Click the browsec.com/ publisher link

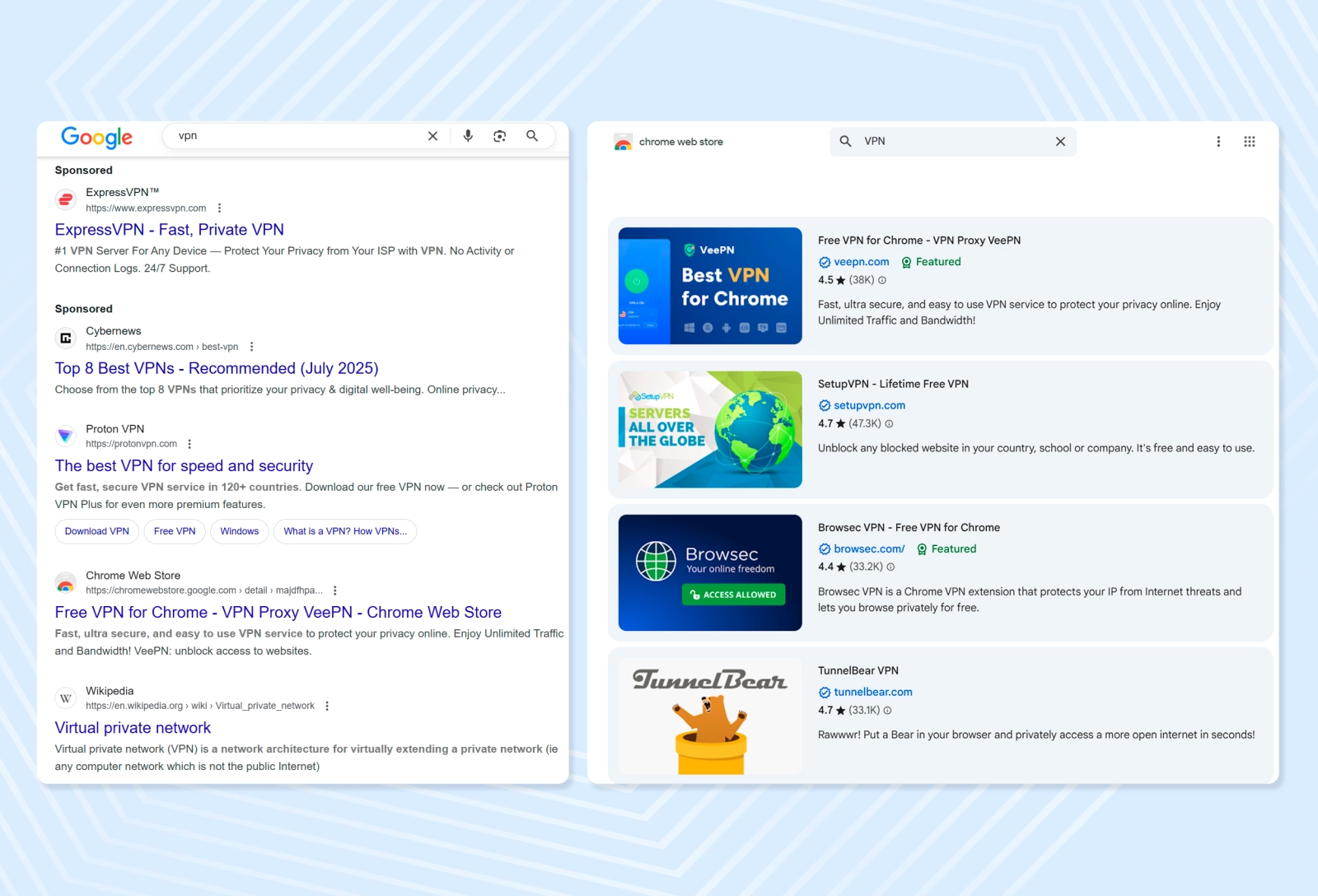pos(869,548)
